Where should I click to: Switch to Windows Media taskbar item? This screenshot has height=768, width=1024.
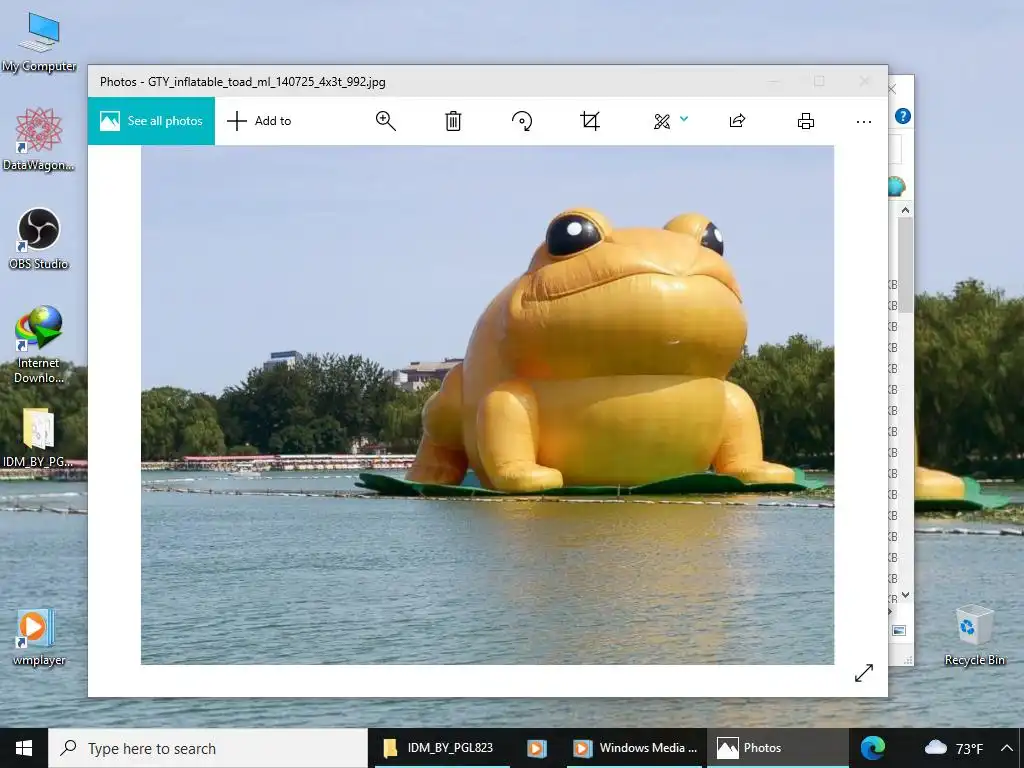635,748
